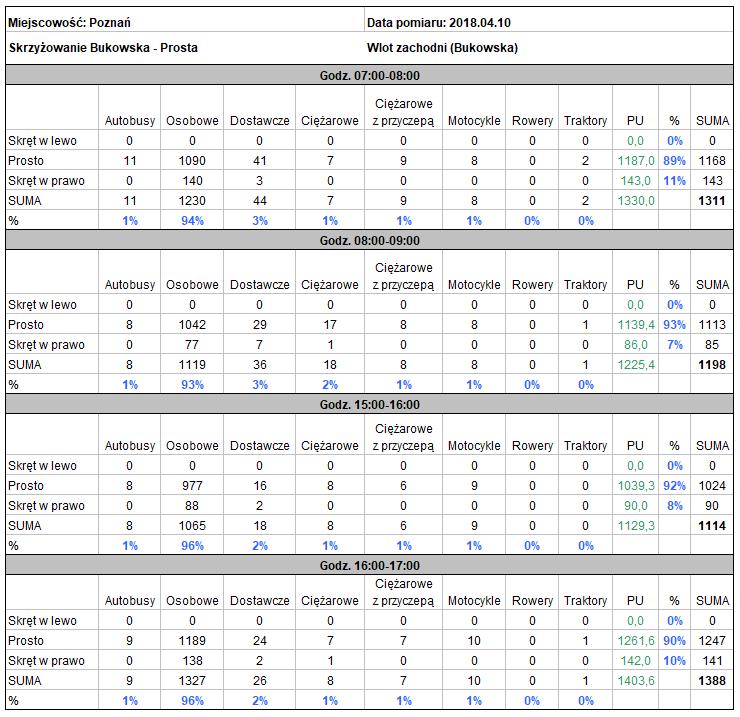
Task: Click the bold total 1198
Action: coord(712,364)
